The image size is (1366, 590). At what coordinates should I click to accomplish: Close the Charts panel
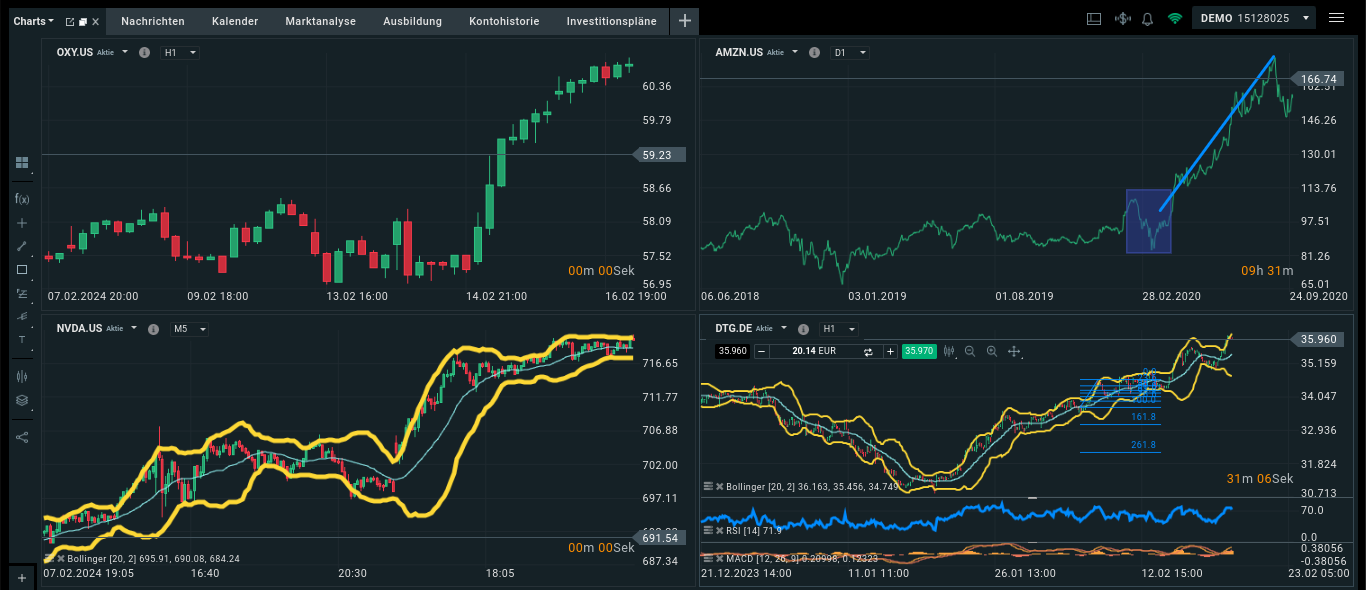click(96, 21)
